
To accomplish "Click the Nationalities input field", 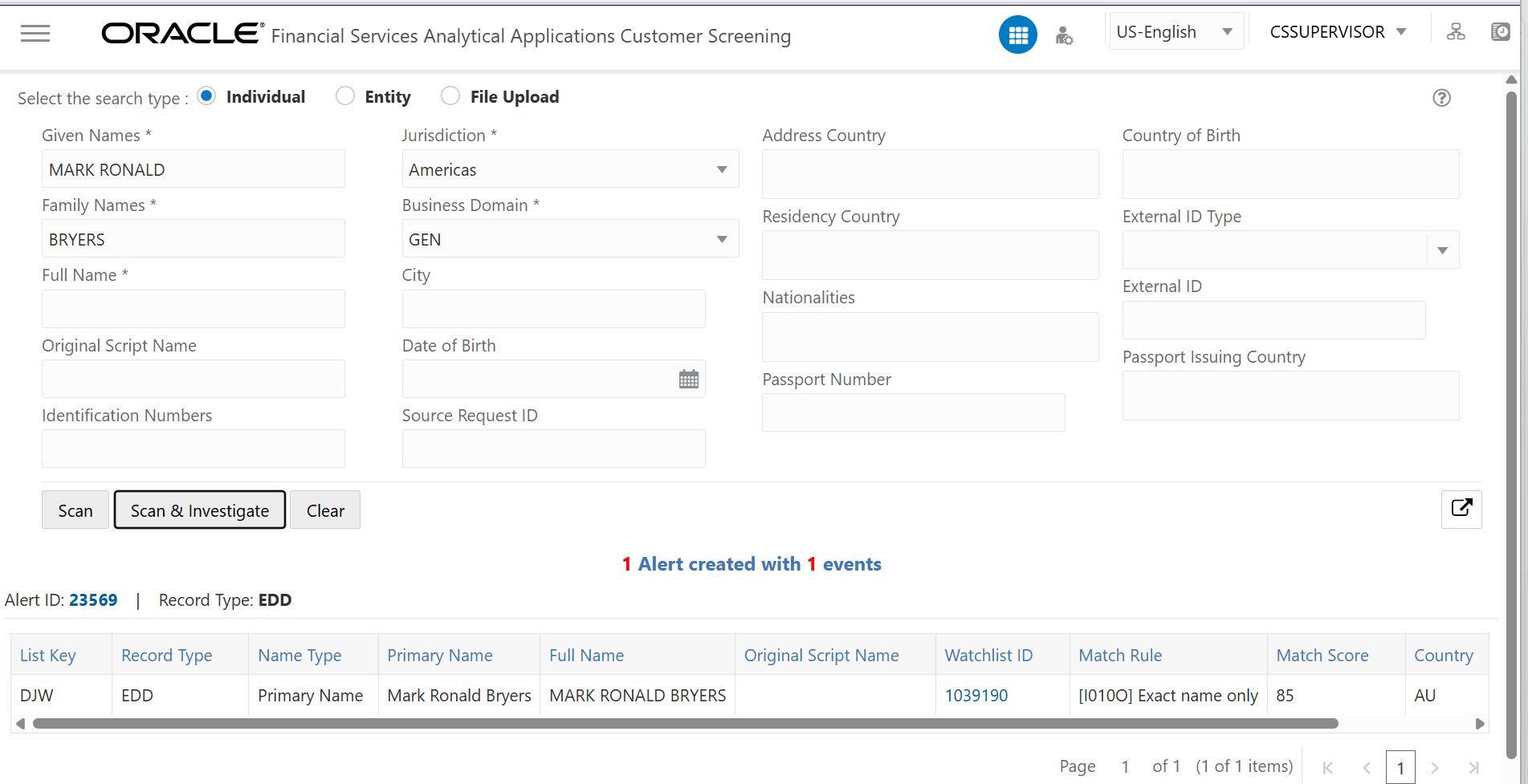I will 931,337.
